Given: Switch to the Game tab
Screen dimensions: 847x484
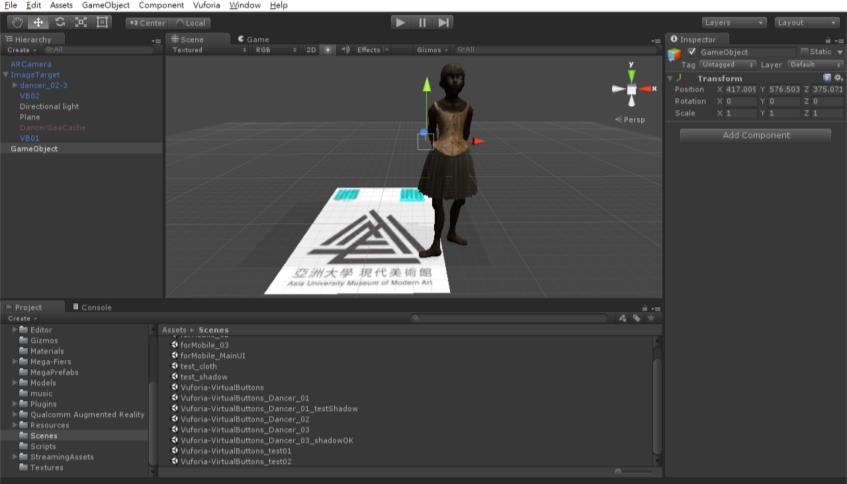Looking at the screenshot, I should (x=253, y=39).
